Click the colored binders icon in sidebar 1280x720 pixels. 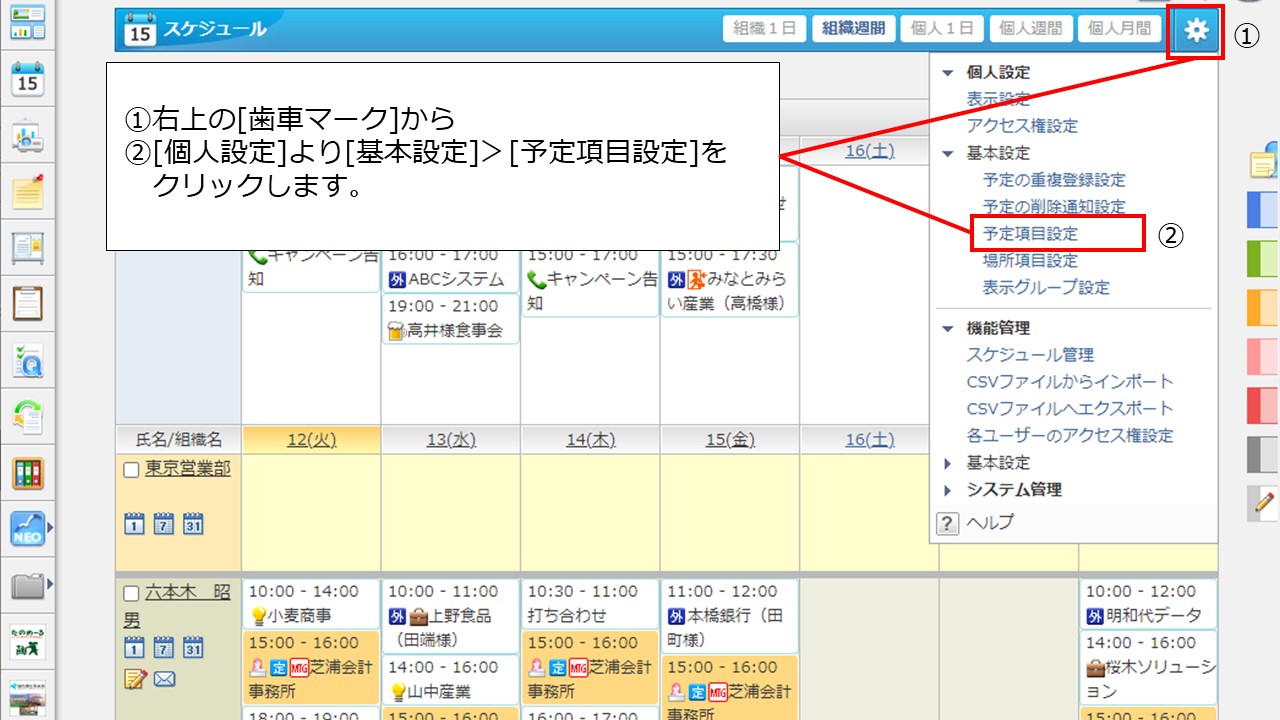pos(28,473)
